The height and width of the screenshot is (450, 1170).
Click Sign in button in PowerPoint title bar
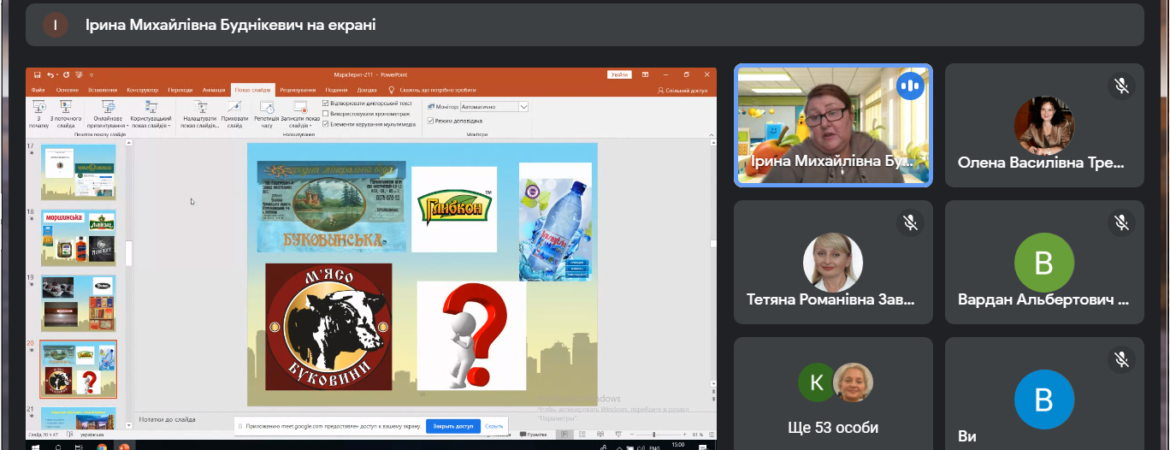[619, 75]
